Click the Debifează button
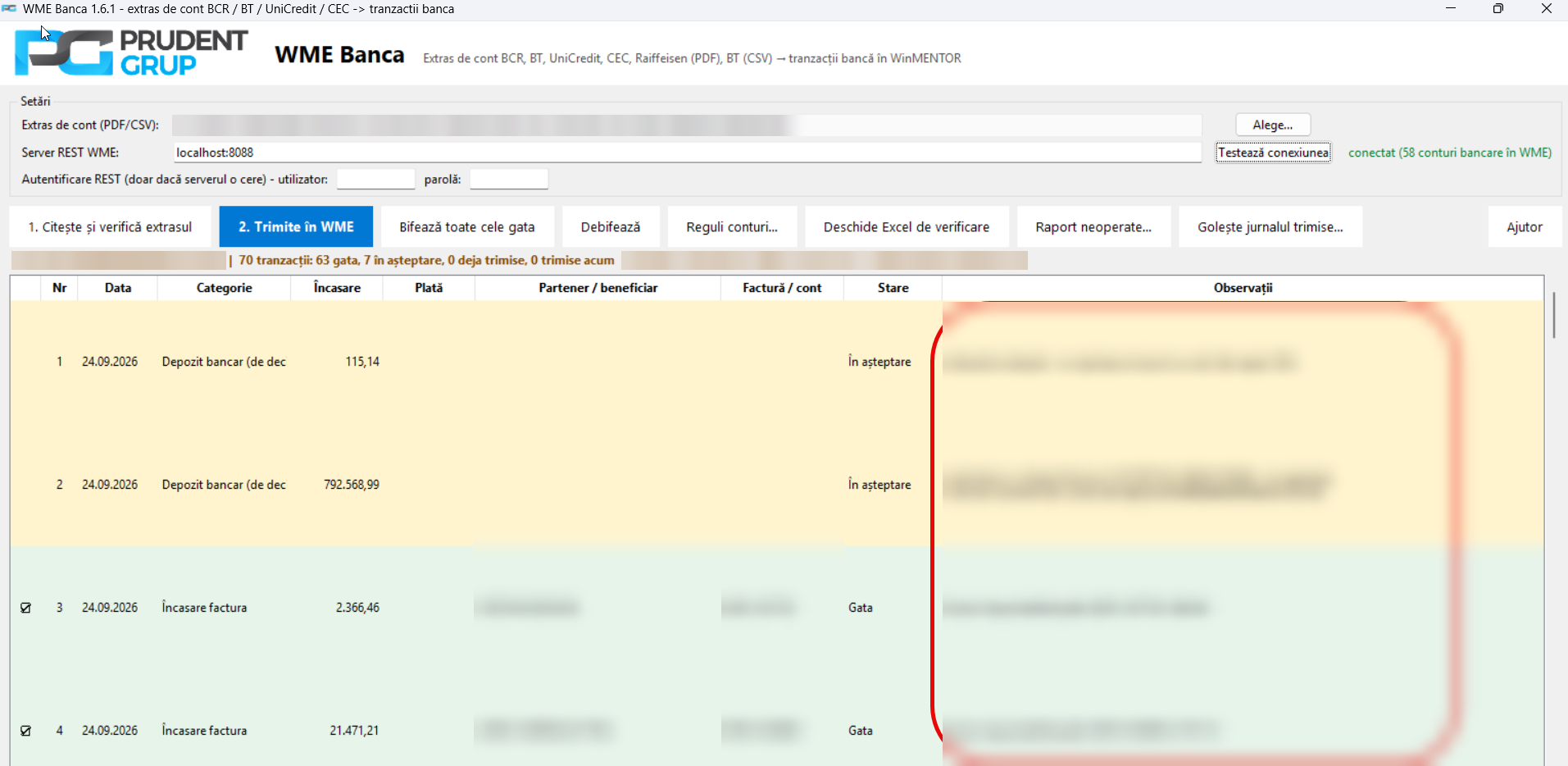The height and width of the screenshot is (766, 1568). point(611,227)
